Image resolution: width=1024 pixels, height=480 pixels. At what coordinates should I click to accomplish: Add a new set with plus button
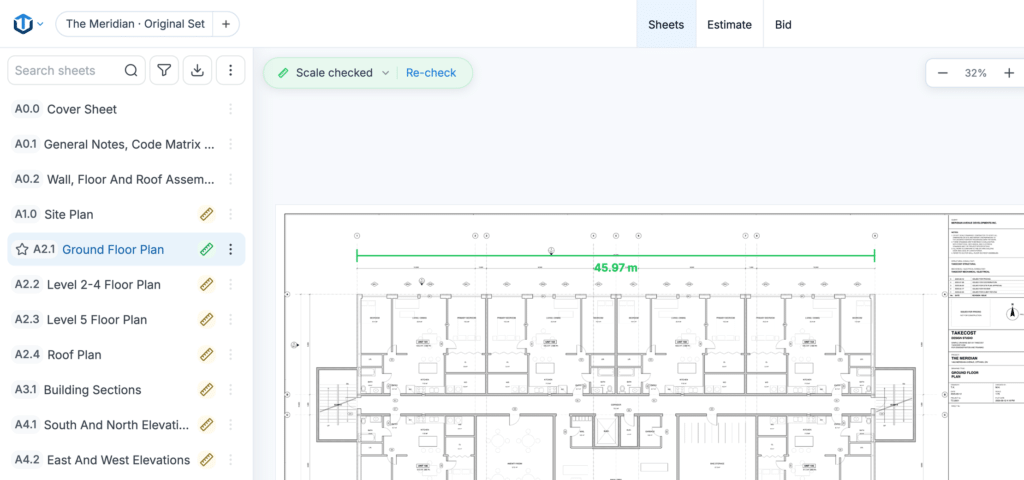(x=226, y=24)
